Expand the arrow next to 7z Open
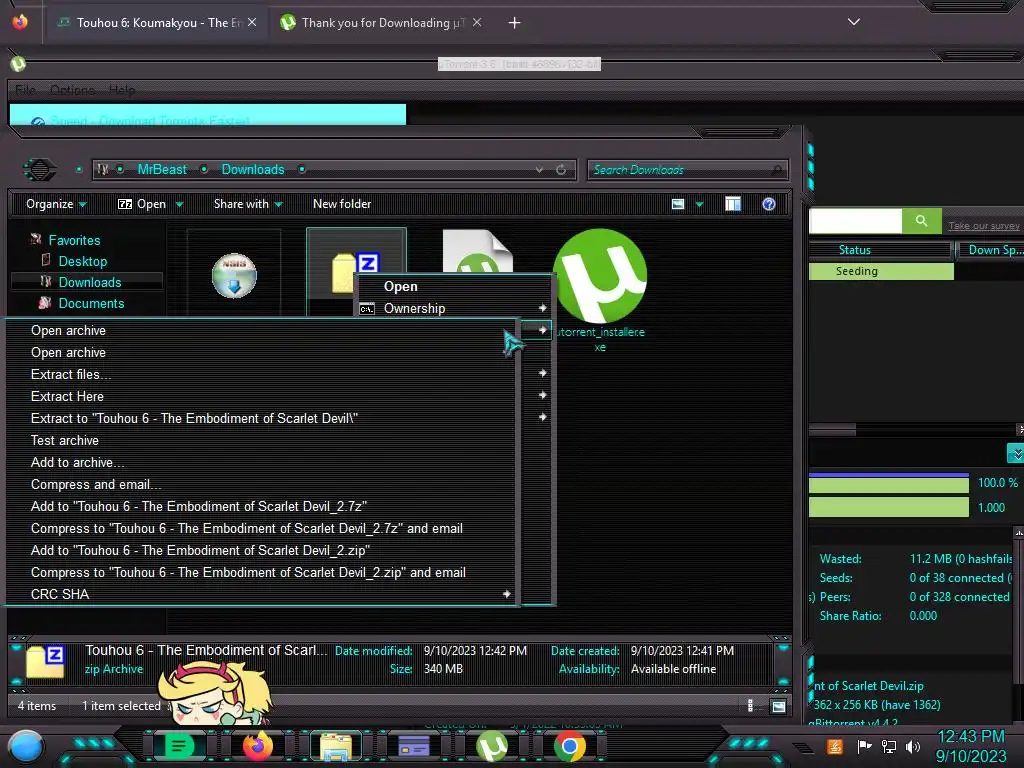 [180, 204]
